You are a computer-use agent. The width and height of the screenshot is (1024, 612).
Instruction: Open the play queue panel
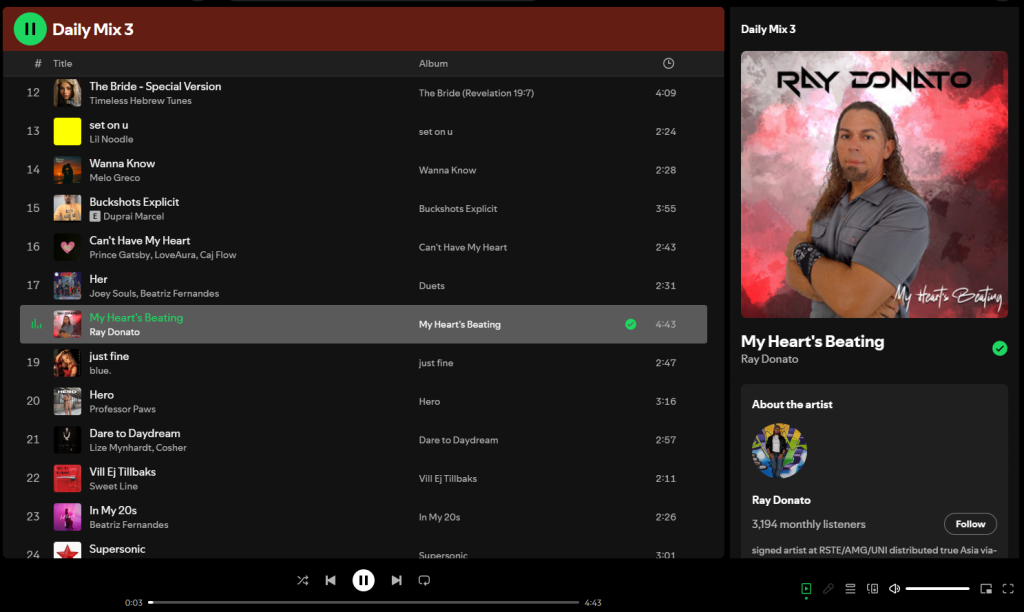849,588
